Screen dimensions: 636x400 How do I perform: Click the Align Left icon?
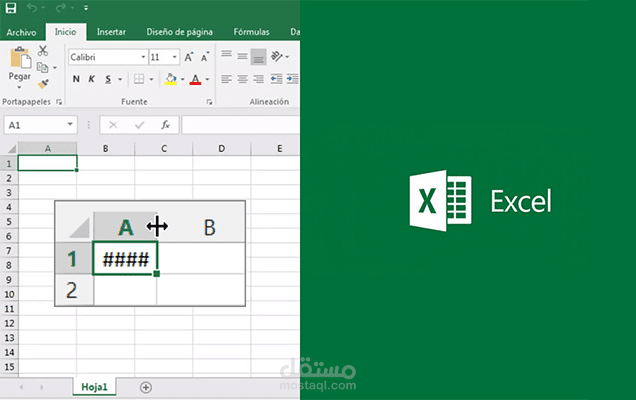click(x=226, y=79)
